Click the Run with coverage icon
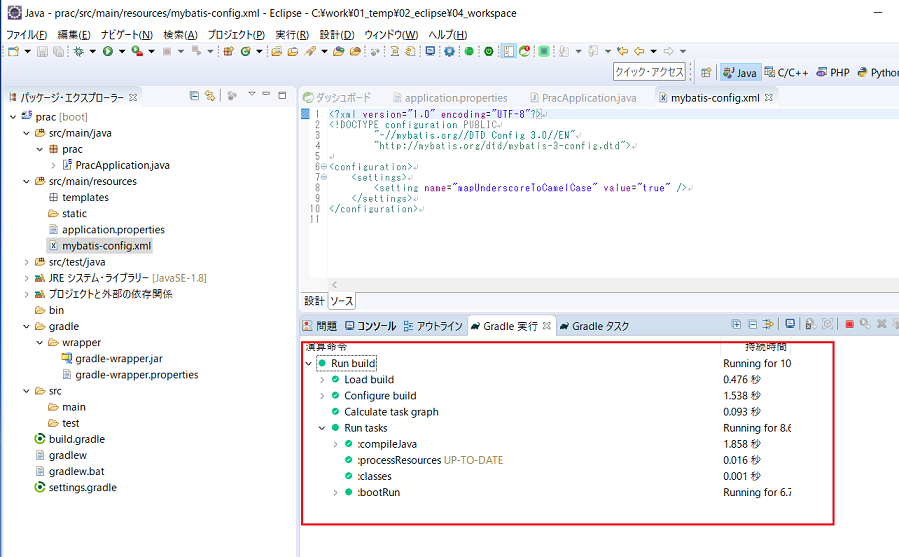Screen dimensions: 899x557 click(137, 51)
